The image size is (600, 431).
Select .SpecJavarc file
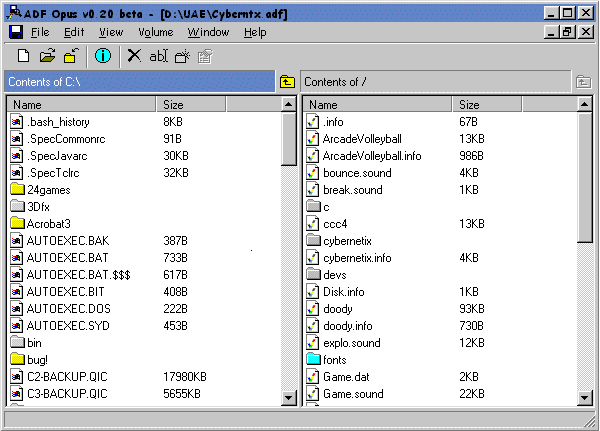[57, 155]
